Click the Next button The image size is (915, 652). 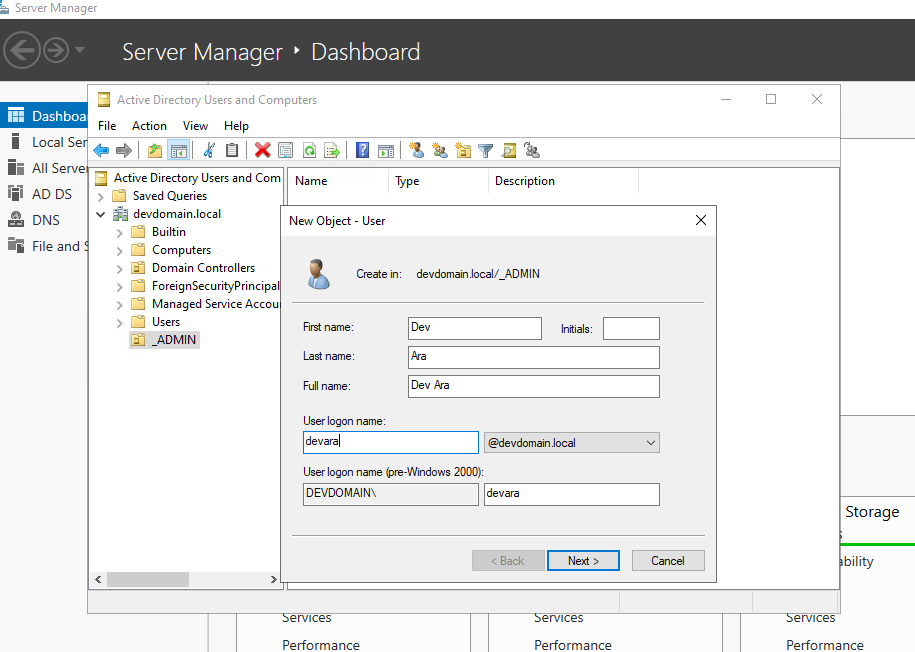583,561
